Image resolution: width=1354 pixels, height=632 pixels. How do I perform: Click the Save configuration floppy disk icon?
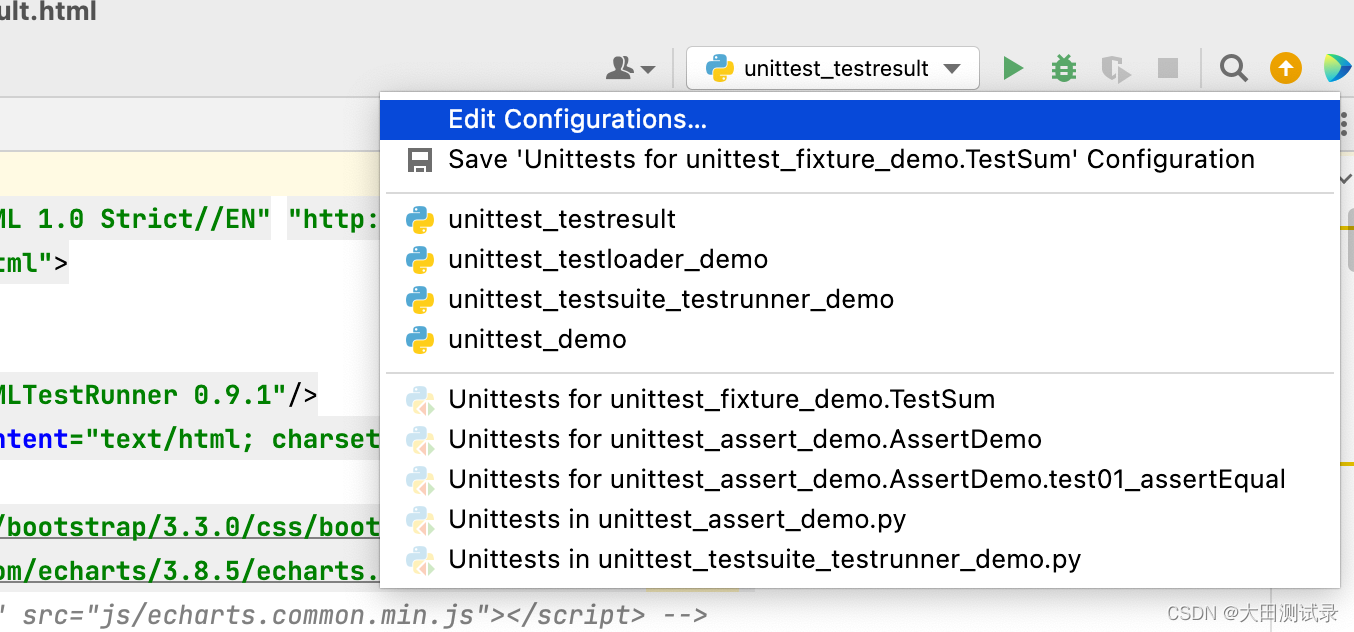point(420,160)
